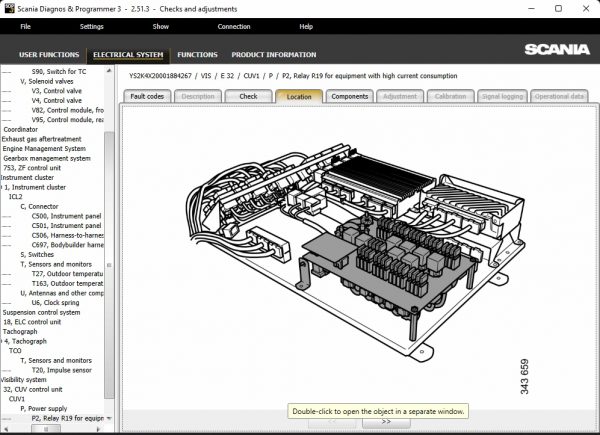Screen dimensions: 600x435
Task: Open the Connection menu
Action: (x=234, y=26)
